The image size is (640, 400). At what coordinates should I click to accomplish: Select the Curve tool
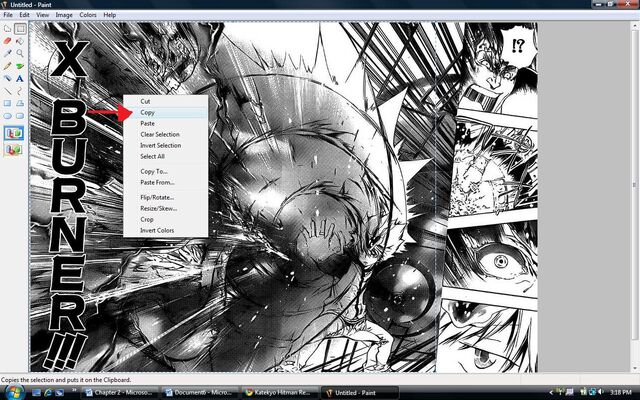[x=20, y=91]
